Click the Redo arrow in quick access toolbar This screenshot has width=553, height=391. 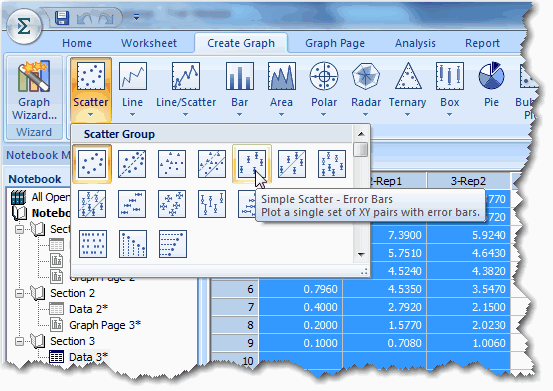coord(106,18)
